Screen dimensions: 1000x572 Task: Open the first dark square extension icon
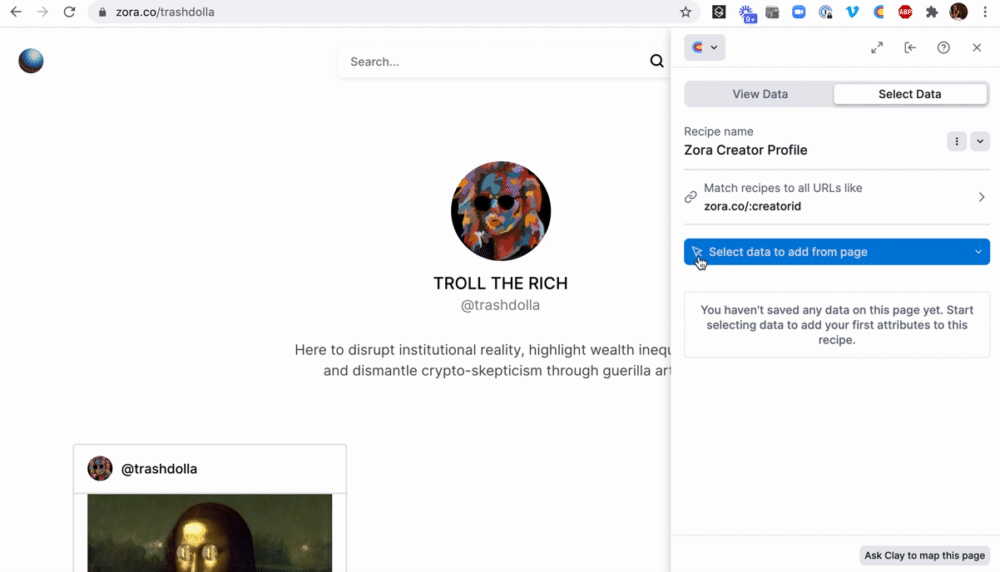tap(719, 12)
